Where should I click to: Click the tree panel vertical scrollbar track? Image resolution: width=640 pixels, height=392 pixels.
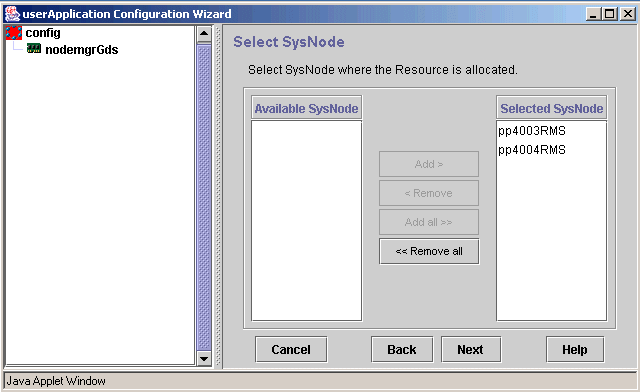(x=204, y=197)
